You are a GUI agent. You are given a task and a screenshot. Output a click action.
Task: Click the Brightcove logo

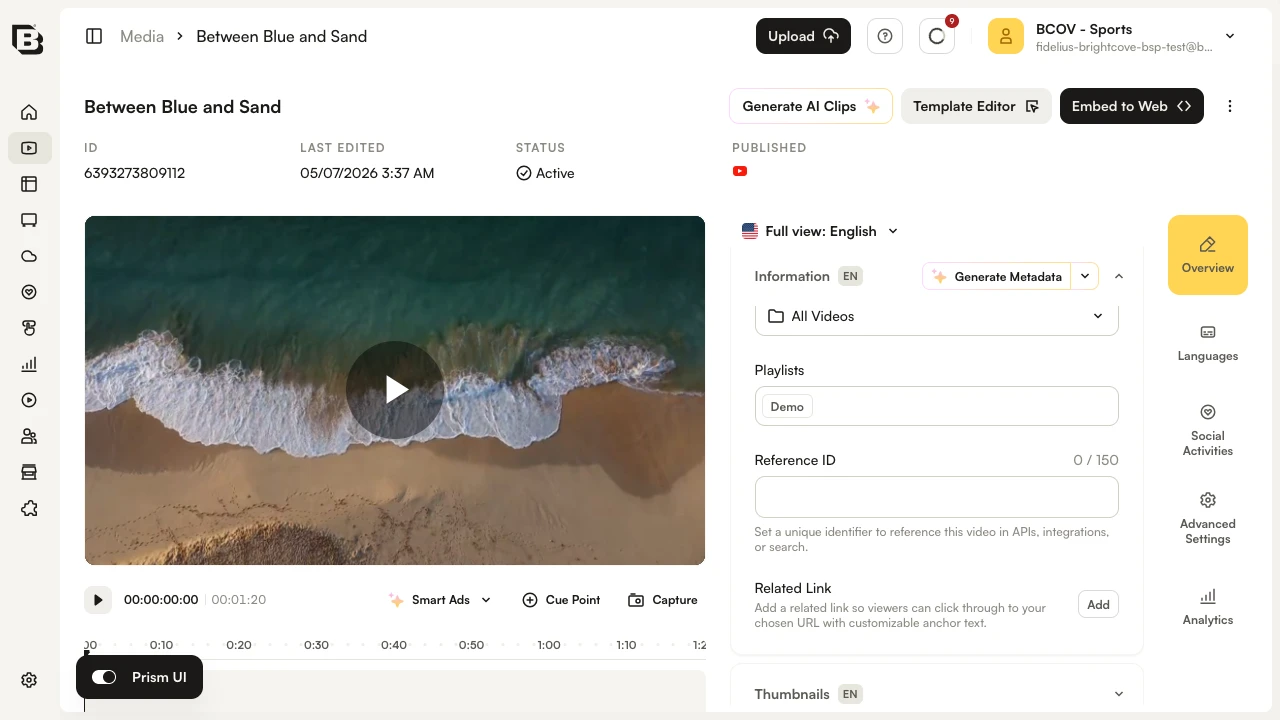tap(28, 38)
